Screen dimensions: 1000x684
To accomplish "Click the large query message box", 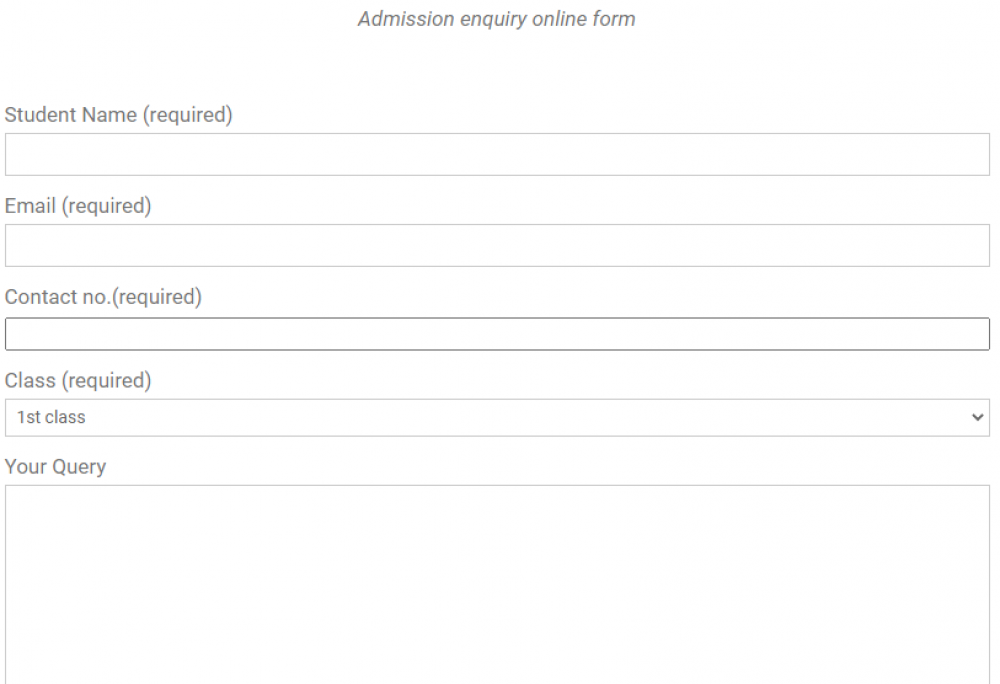I will 497,570.
